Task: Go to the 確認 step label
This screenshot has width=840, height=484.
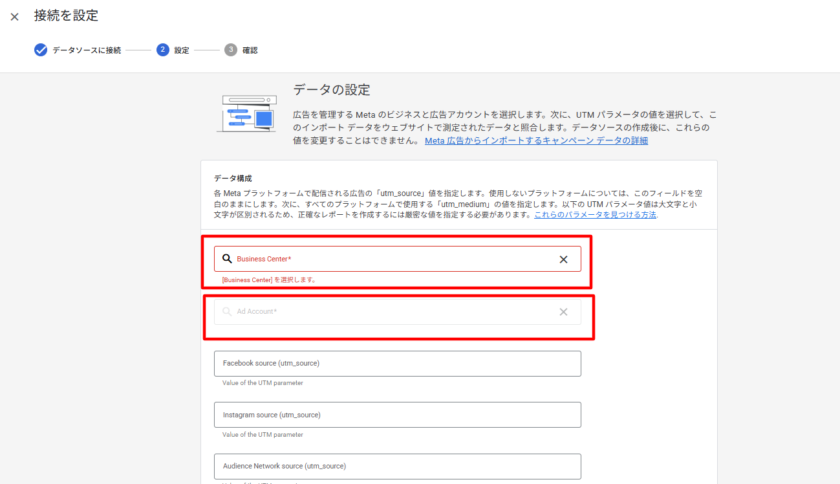Action: point(249,50)
